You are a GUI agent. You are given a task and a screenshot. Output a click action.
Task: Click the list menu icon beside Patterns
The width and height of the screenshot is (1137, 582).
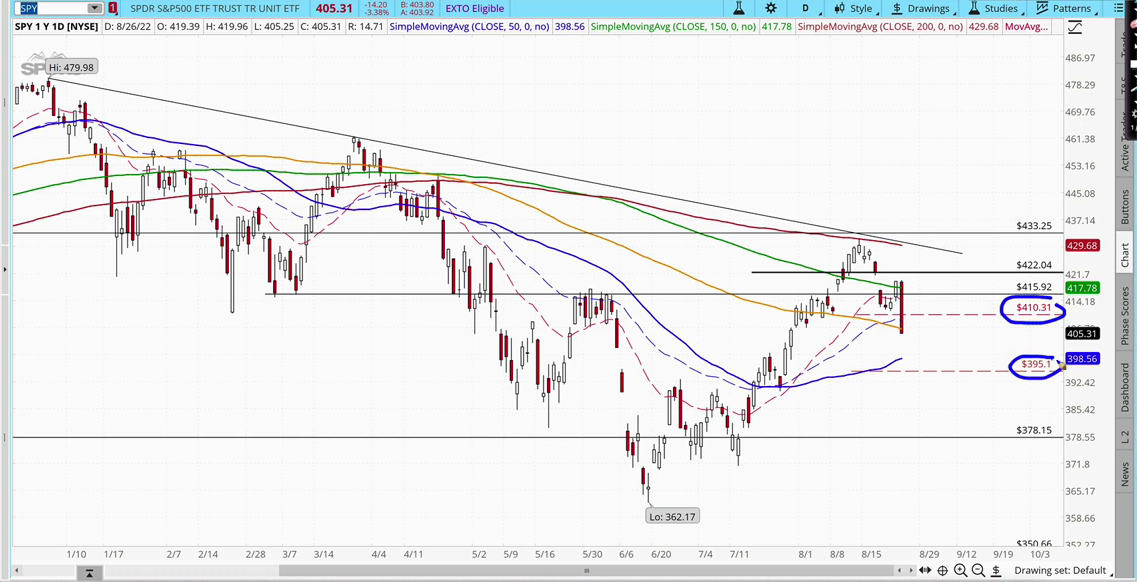tap(1117, 9)
